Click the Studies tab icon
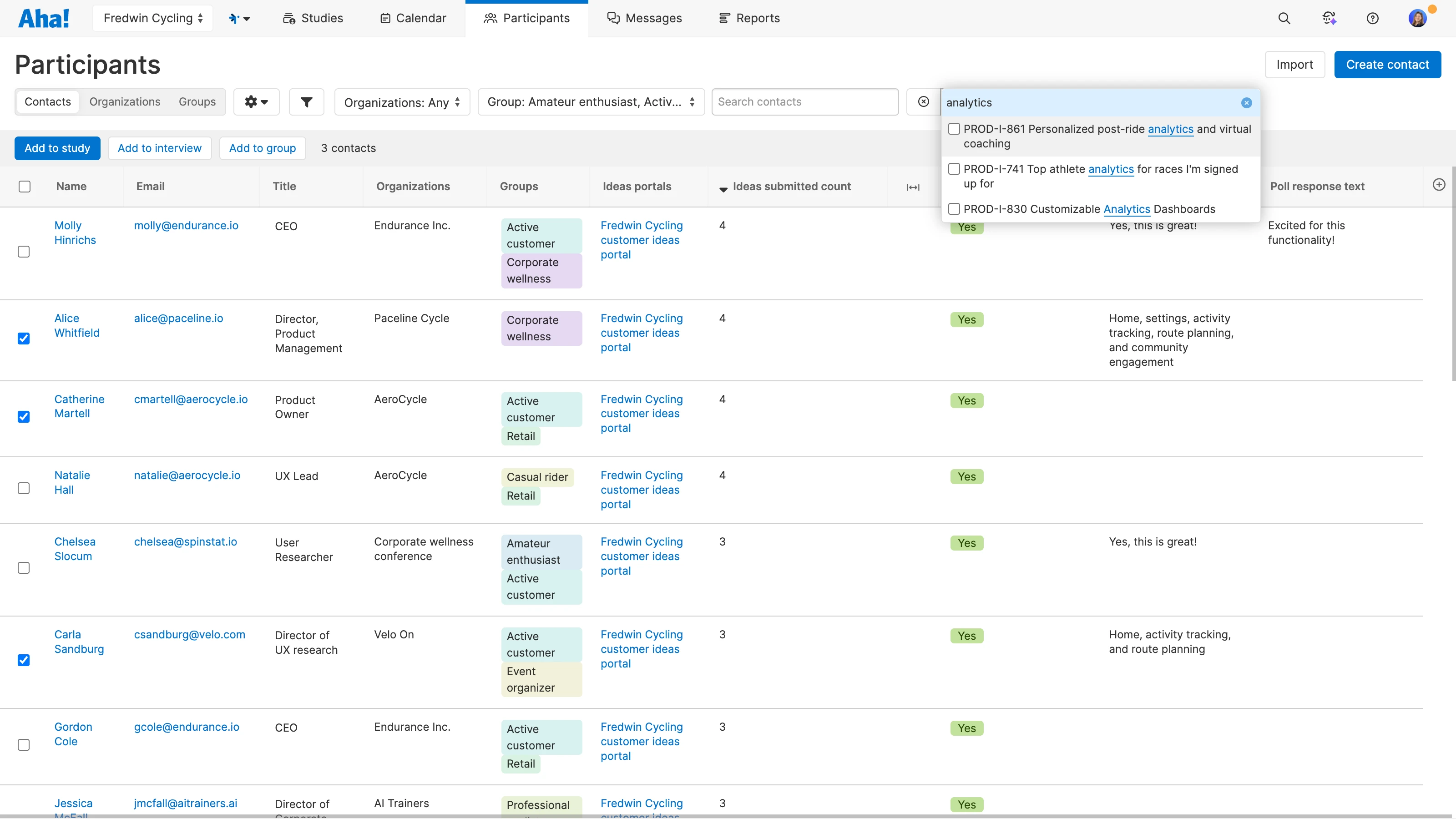1456x819 pixels. (289, 18)
